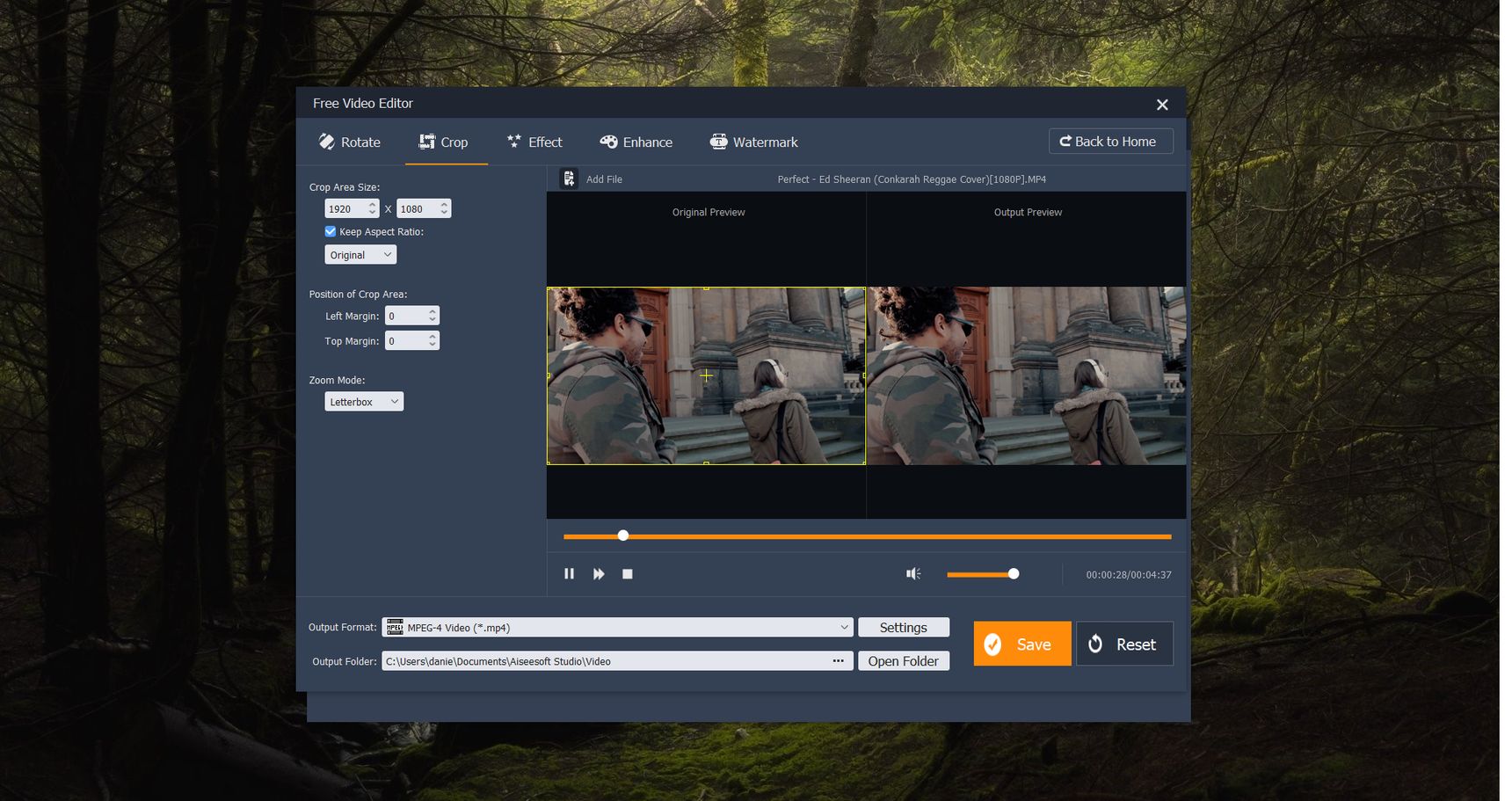Click the crop width field 1920
The image size is (1512, 801).
coord(345,208)
